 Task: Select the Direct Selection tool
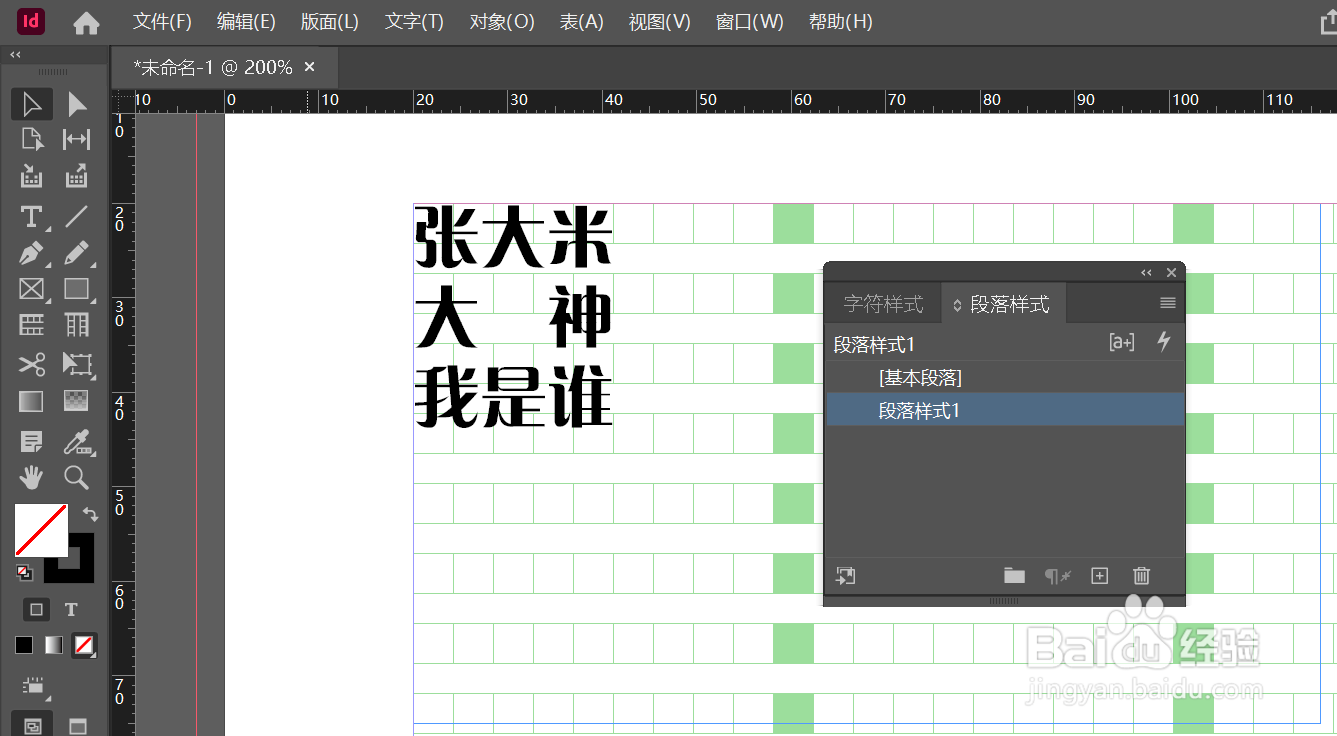pos(77,104)
